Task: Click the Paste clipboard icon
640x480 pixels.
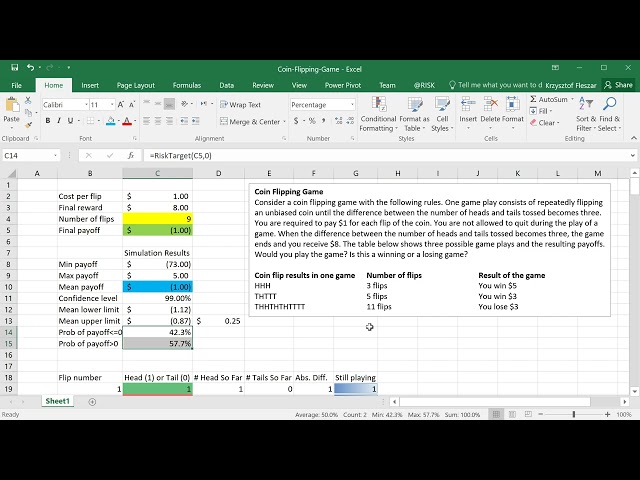Action: pyautogui.click(x=11, y=105)
